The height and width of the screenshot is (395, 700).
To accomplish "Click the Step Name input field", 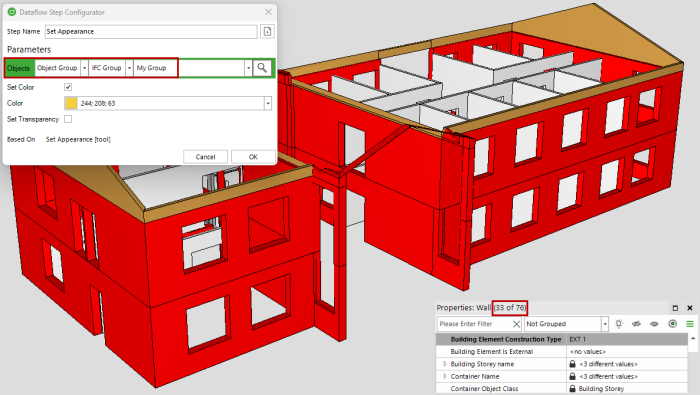I will pyautogui.click(x=151, y=32).
